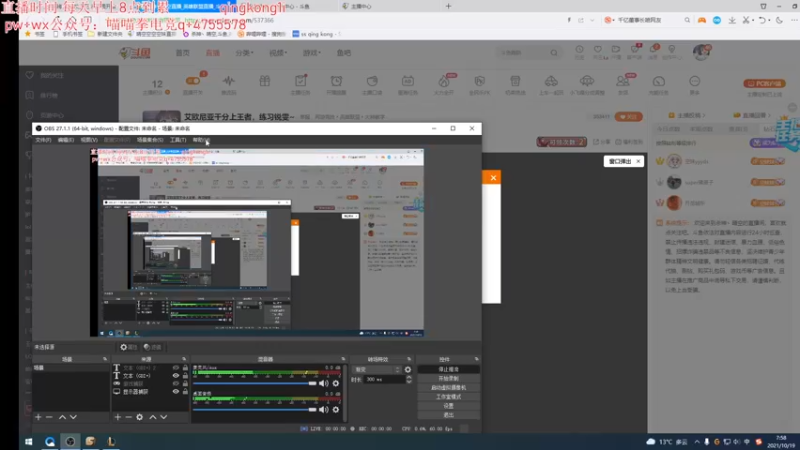Click the Start Recording button
Viewport: 800px width, 450px height.
coord(448,379)
